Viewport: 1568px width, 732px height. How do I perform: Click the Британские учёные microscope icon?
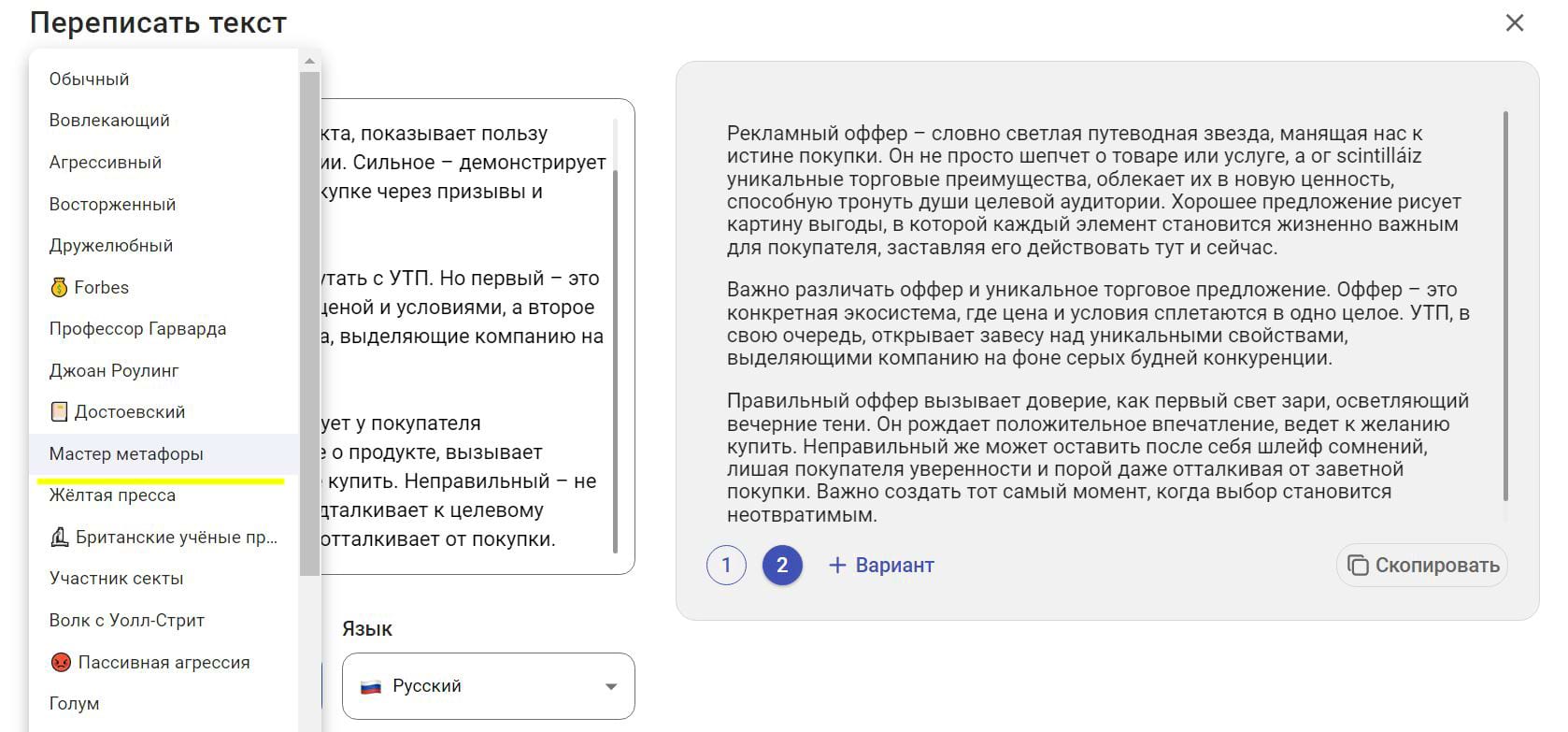click(x=60, y=537)
